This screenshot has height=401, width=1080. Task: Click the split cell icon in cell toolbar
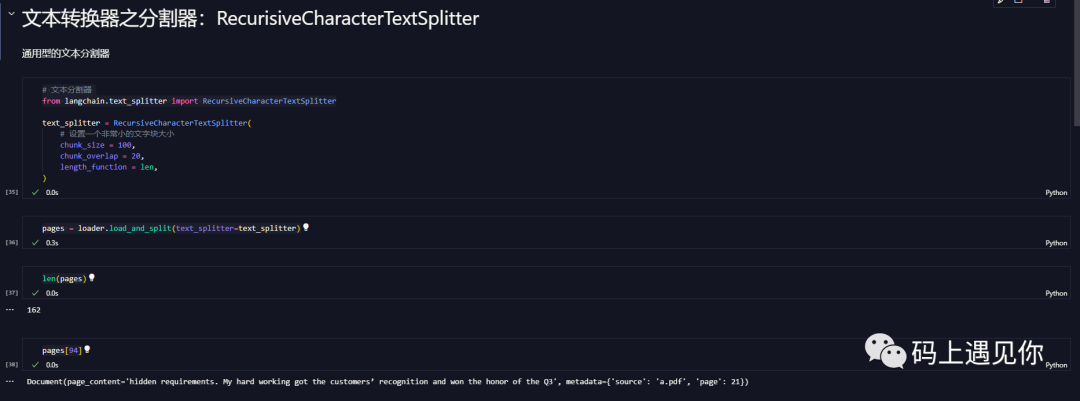1019,2
